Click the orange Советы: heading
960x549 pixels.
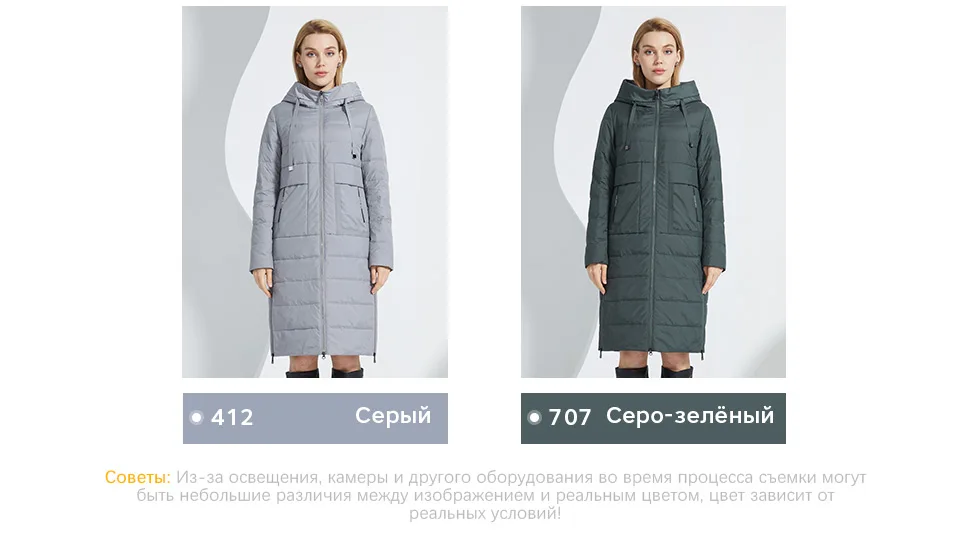tap(138, 477)
